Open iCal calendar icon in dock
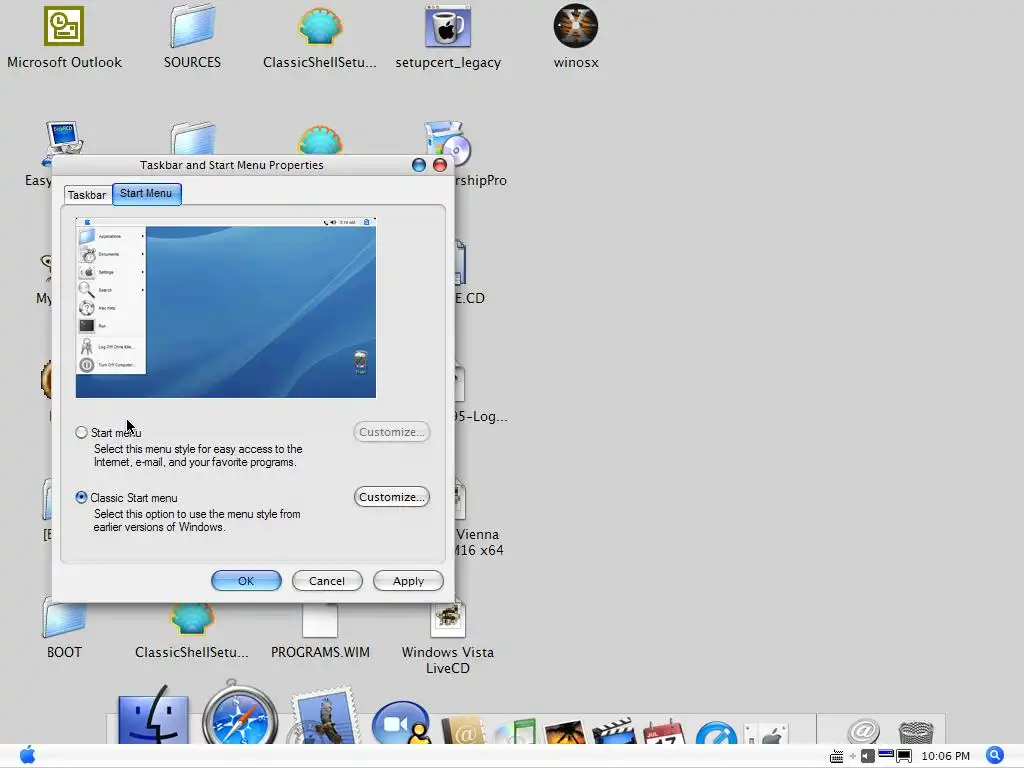 664,731
